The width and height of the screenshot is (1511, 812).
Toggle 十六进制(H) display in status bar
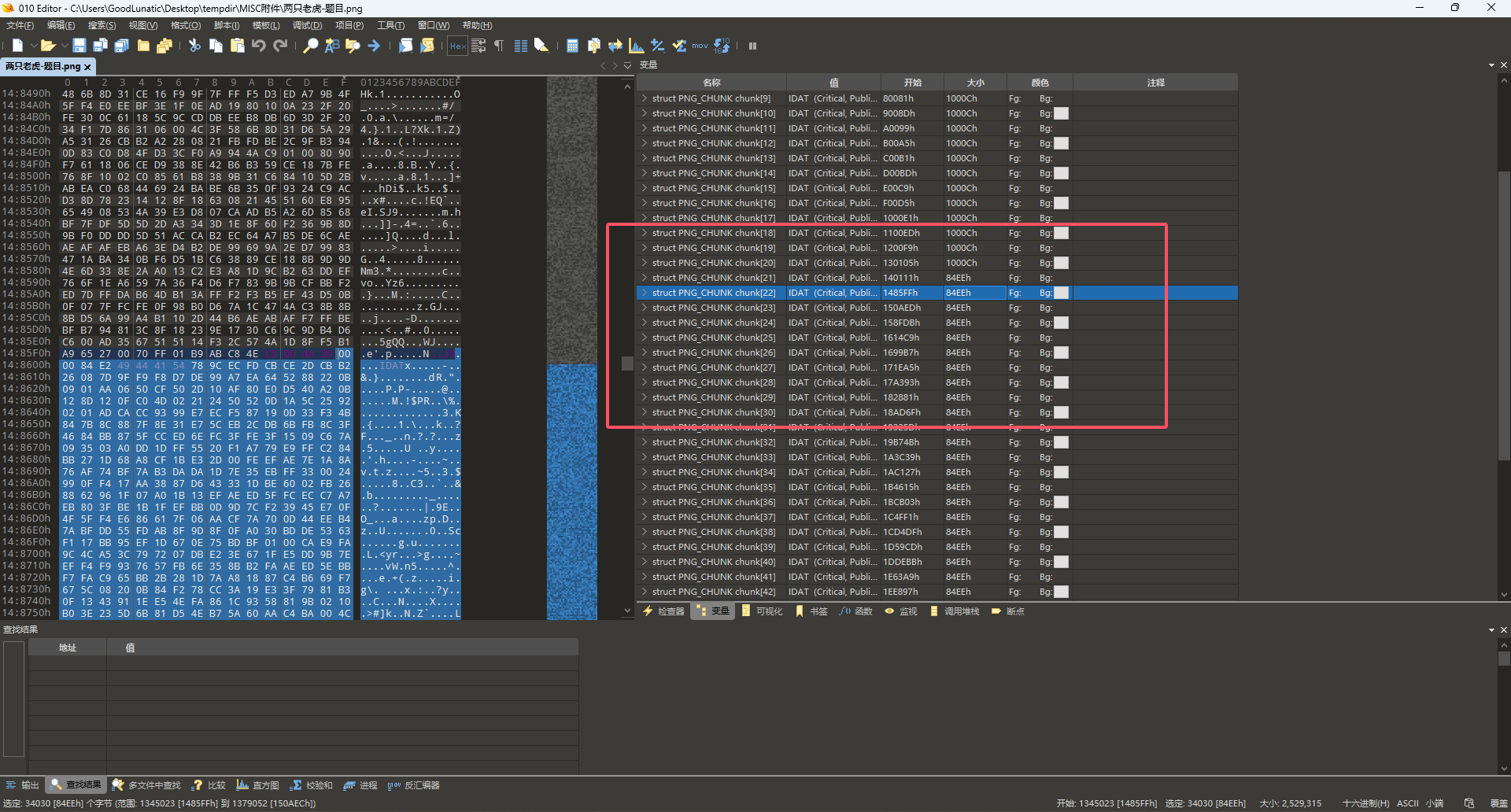(1365, 803)
